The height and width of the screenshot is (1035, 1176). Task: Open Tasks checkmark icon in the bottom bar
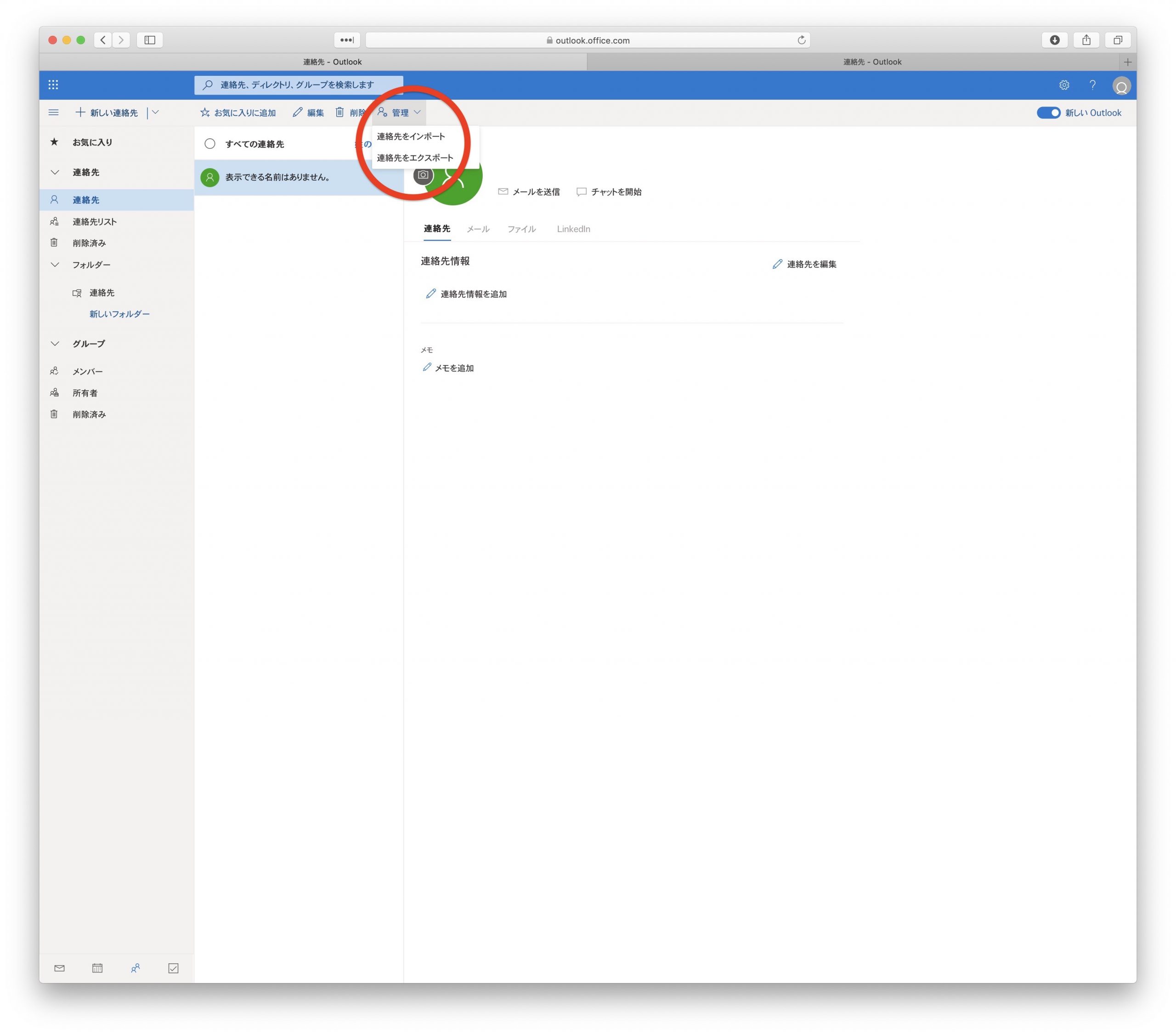click(173, 968)
